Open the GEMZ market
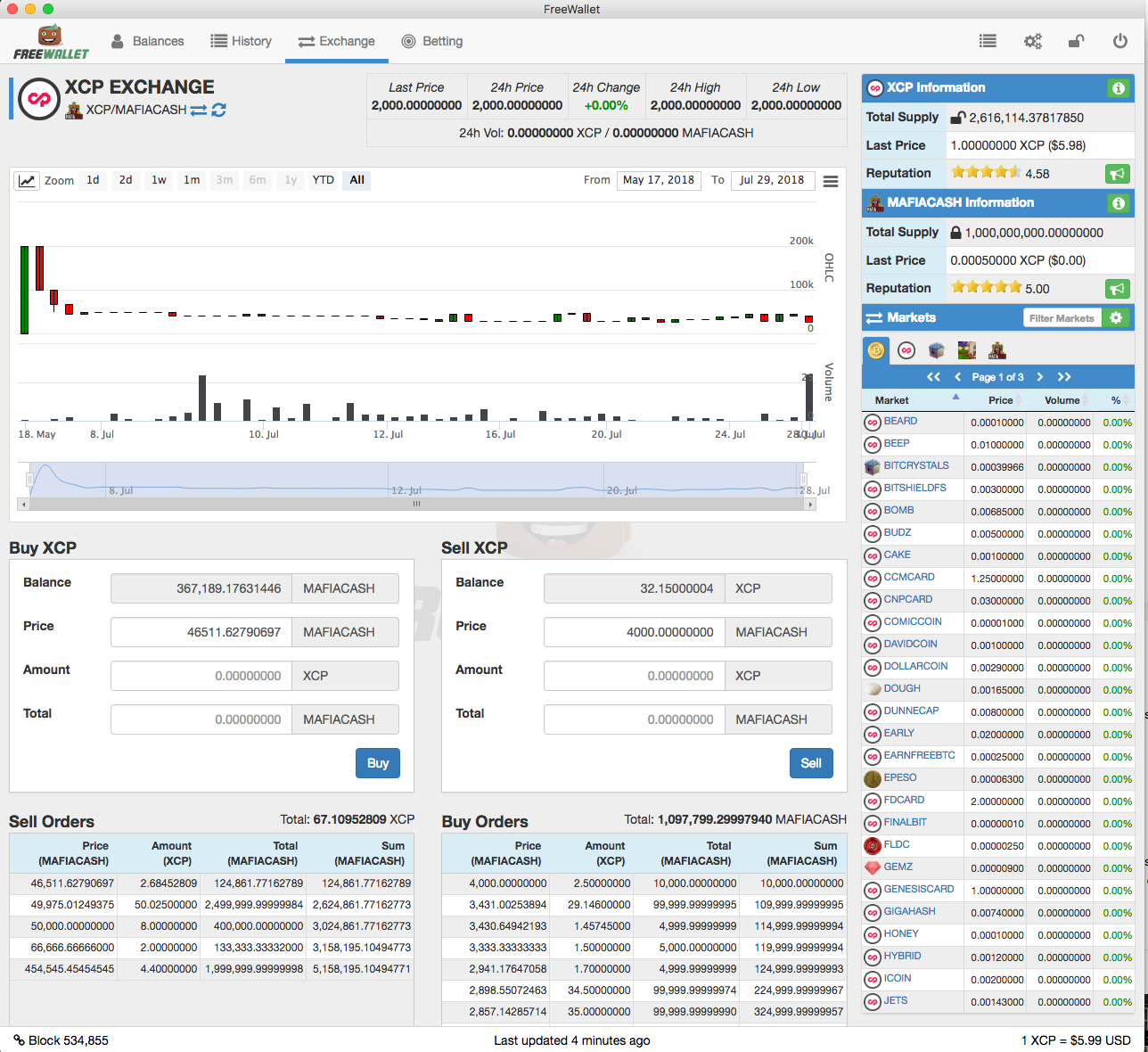This screenshot has width=1148, height=1052. pos(898,867)
